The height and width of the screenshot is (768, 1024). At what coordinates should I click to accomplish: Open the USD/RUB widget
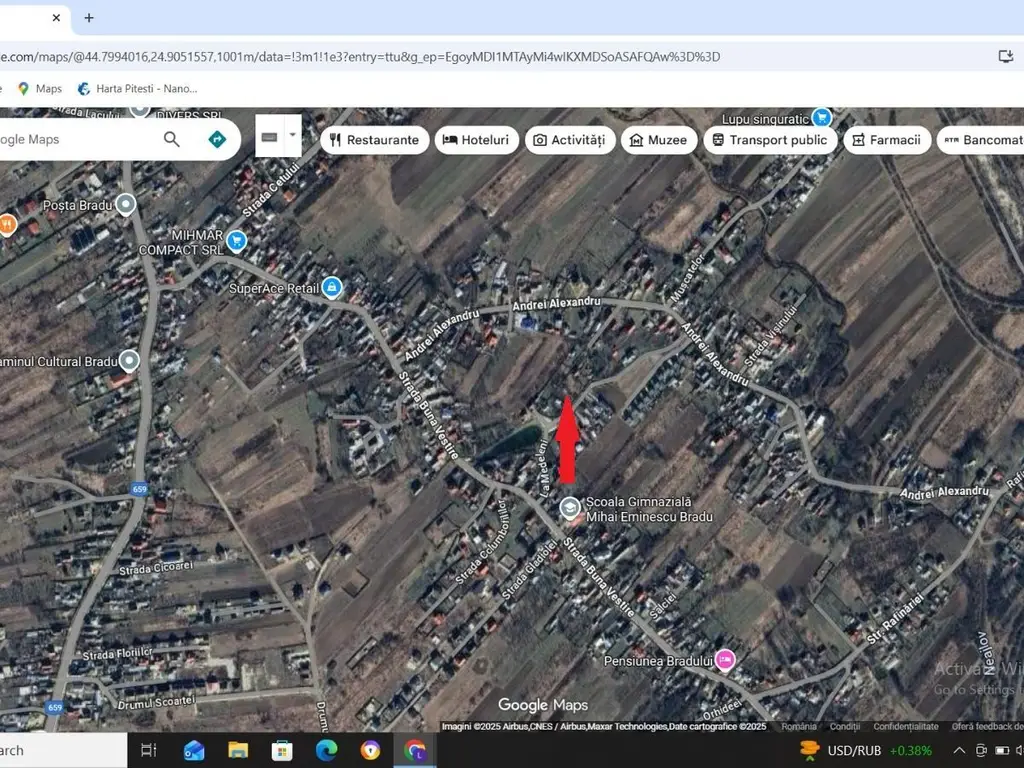coord(866,750)
